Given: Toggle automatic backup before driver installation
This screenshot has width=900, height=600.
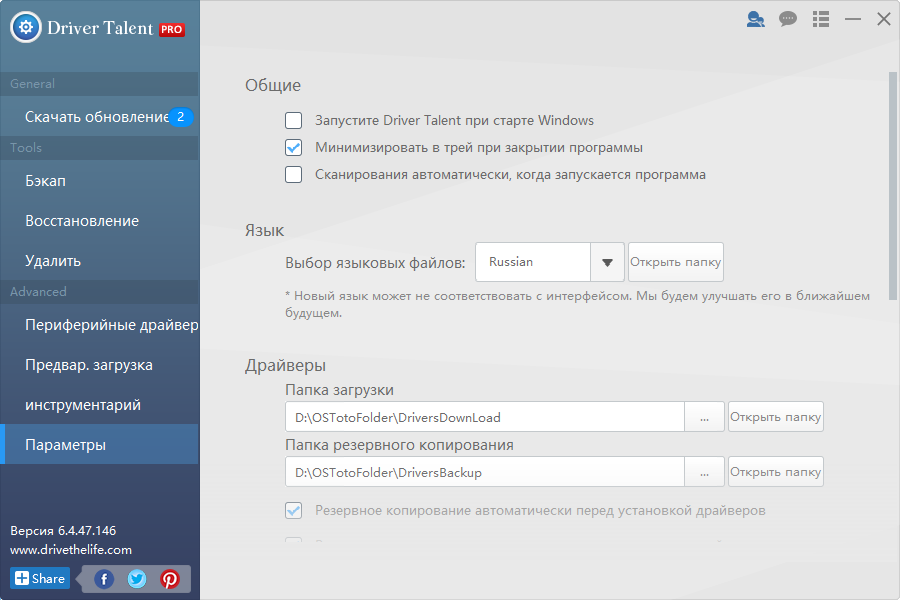Looking at the screenshot, I should tap(293, 510).
